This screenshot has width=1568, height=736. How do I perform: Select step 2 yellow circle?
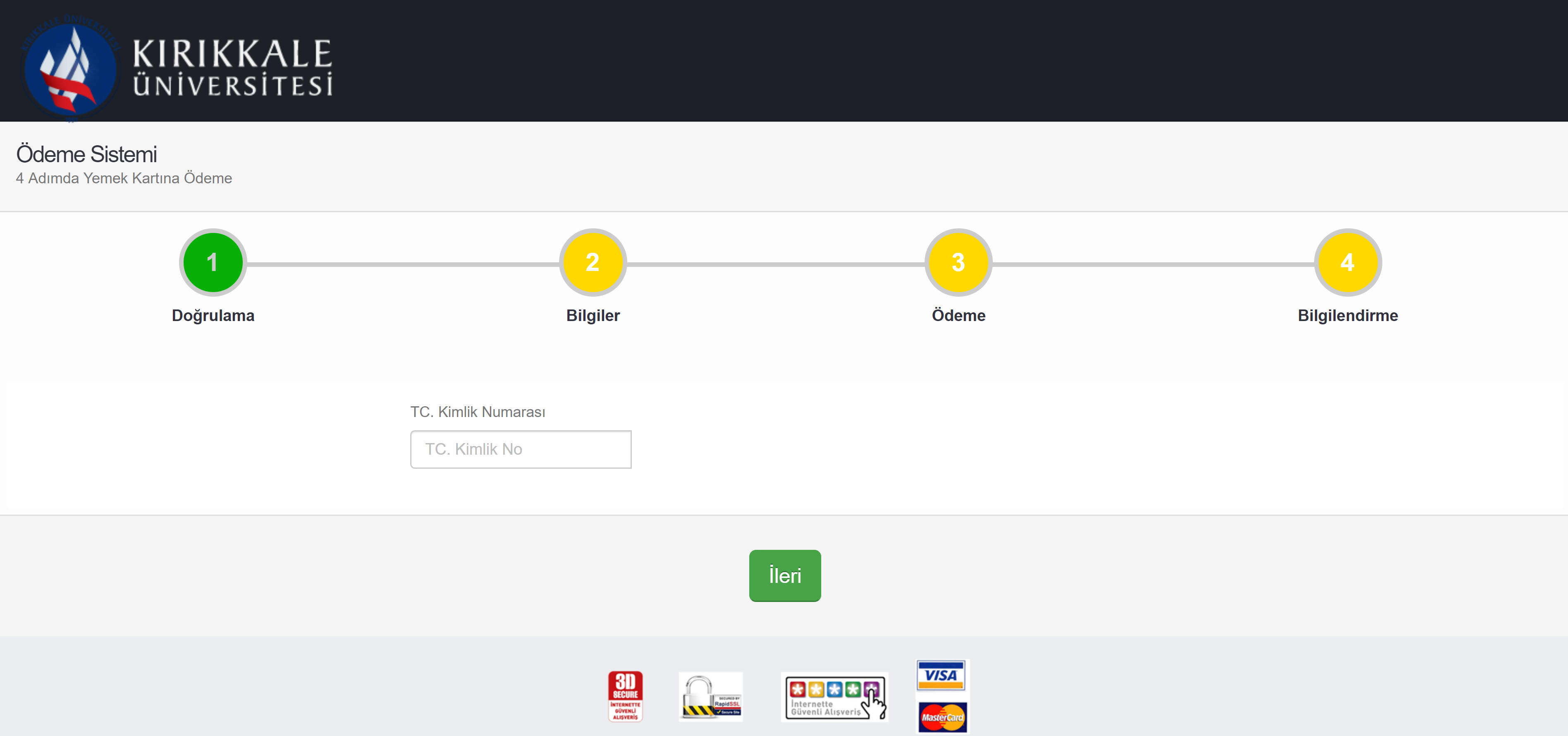[x=592, y=262]
